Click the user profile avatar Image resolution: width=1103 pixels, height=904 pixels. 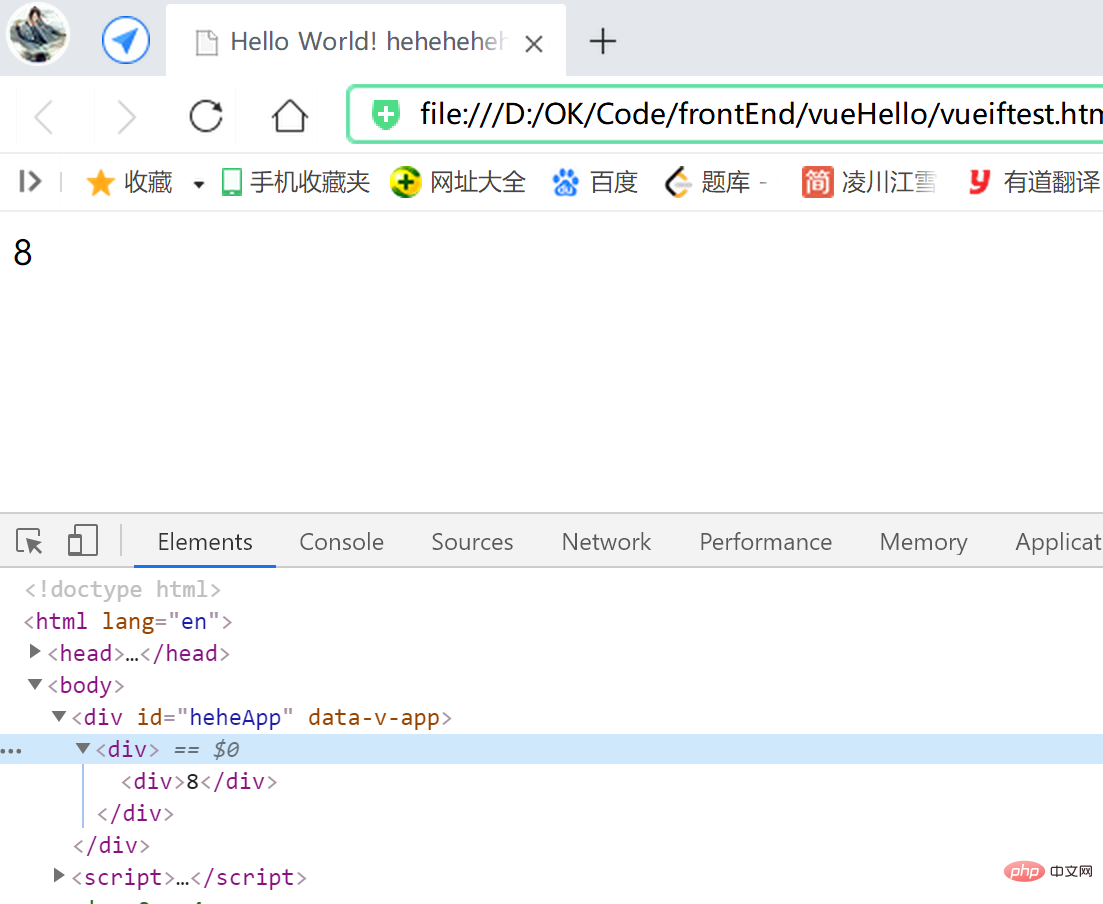[39, 35]
